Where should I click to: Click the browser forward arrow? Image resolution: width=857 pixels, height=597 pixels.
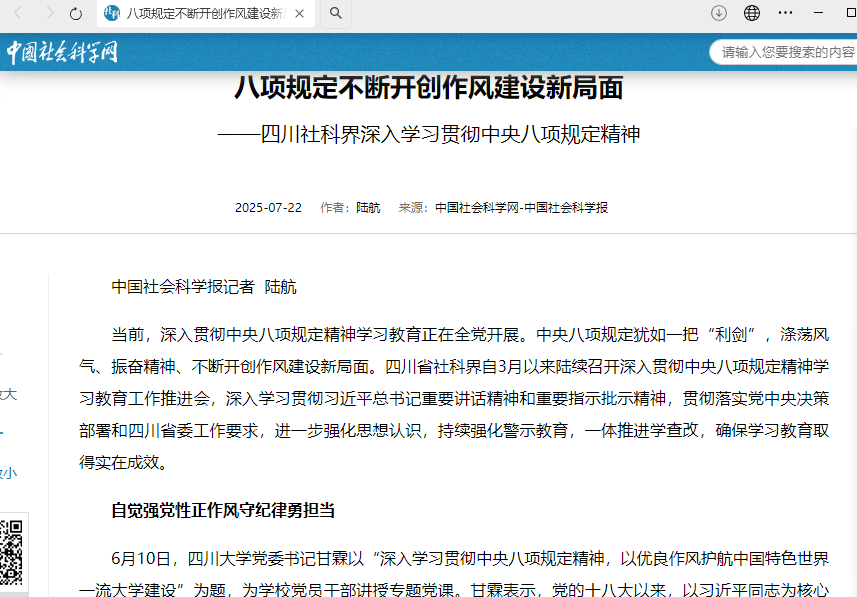click(x=49, y=13)
